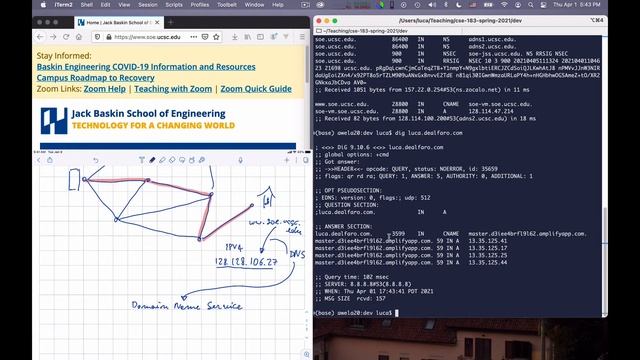Viewport: 640px width, 360px height.
Task: Open Spotlight search icon
Action: (x=530, y=5)
